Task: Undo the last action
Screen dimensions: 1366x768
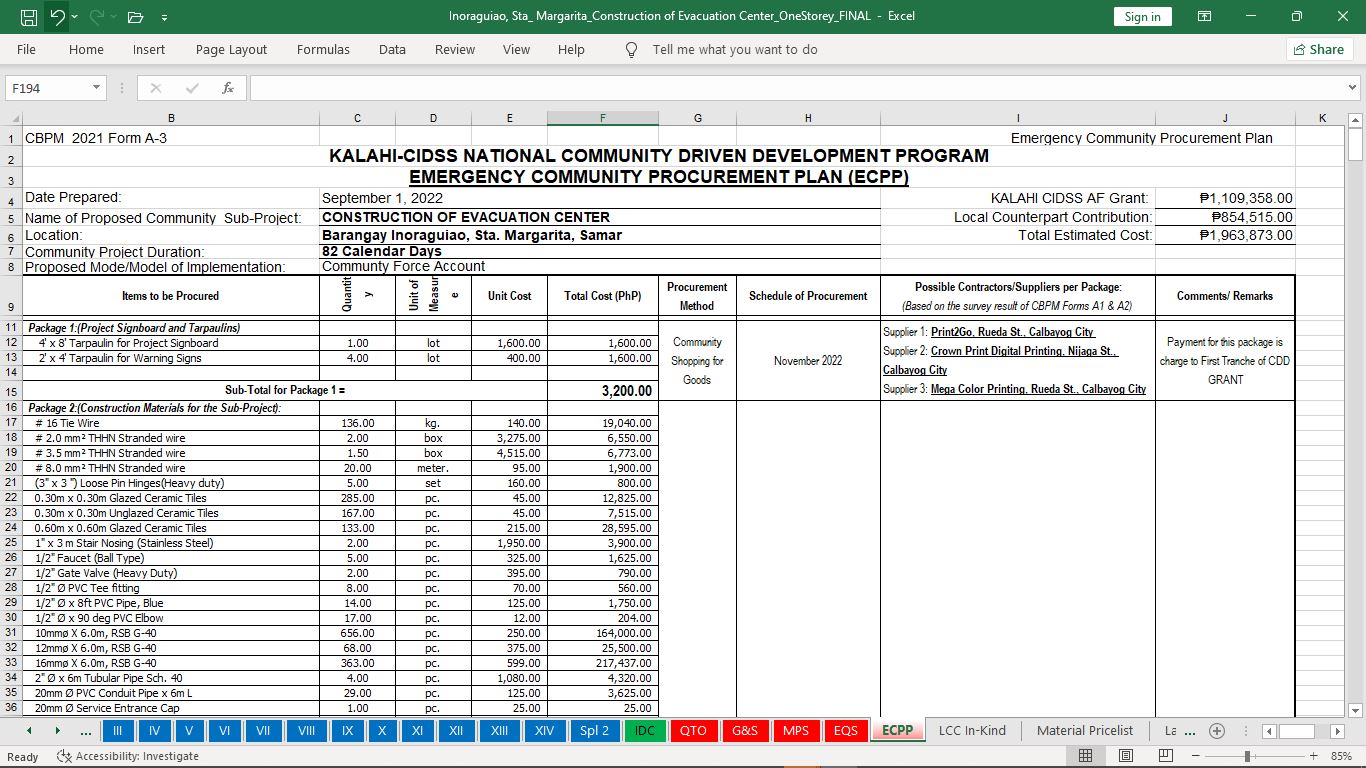Action: click(58, 17)
